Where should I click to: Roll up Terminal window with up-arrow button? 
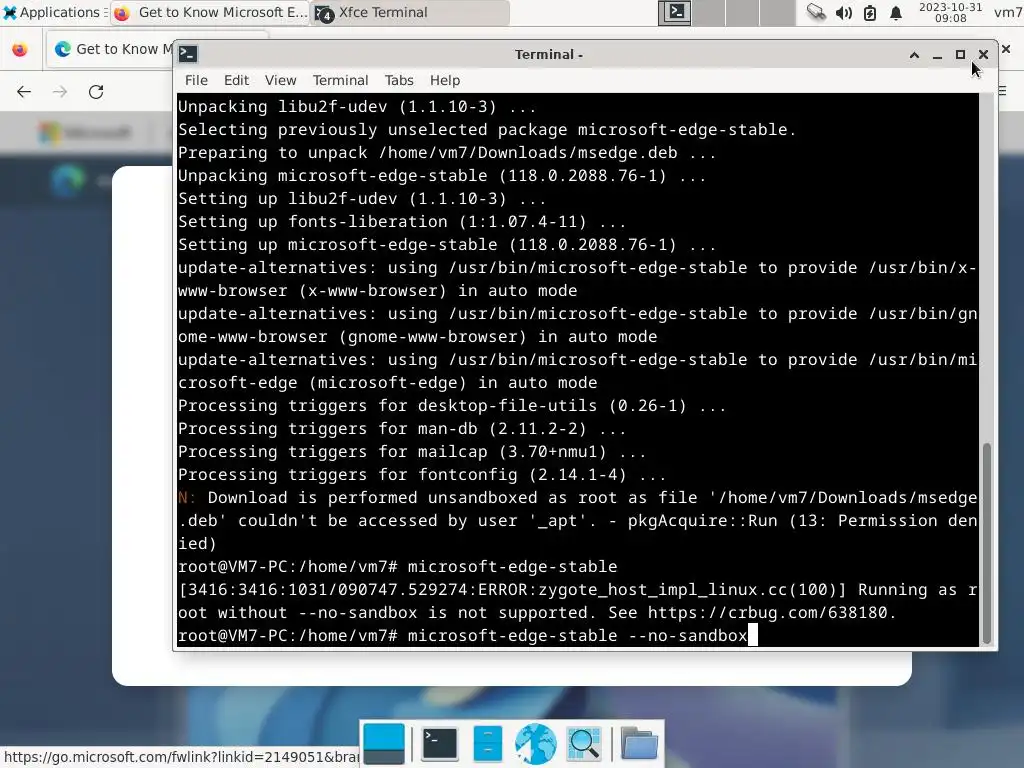tap(914, 55)
